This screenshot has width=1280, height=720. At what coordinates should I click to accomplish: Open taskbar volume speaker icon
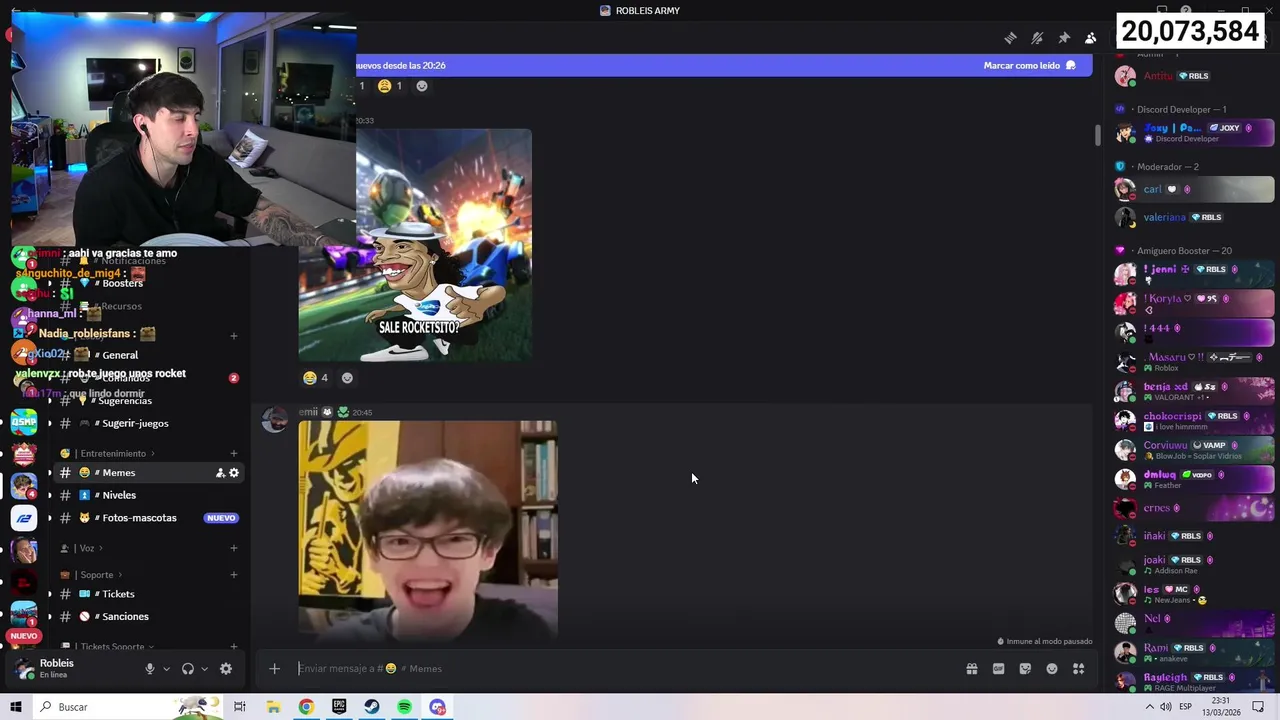click(1165, 707)
